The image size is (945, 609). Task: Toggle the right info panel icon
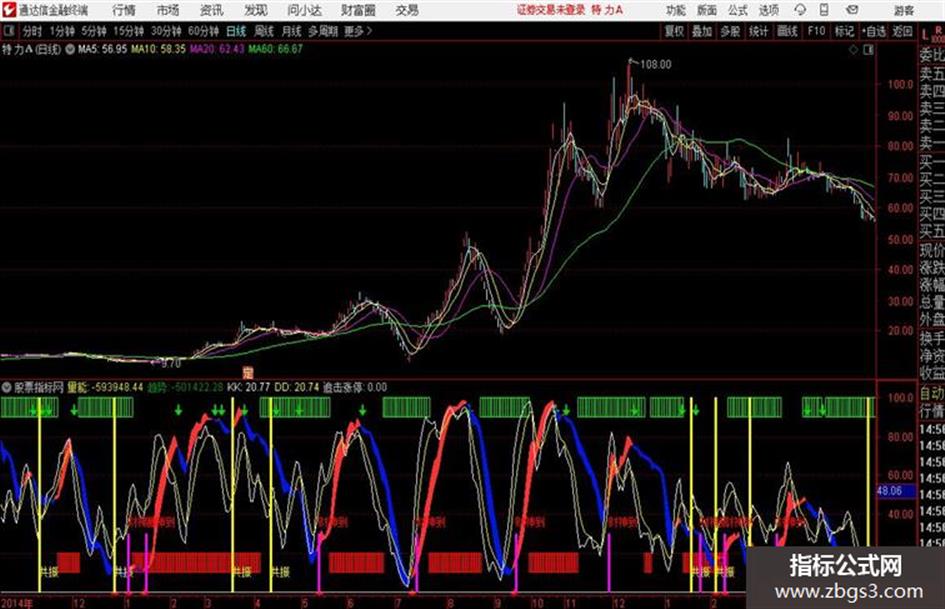click(868, 50)
